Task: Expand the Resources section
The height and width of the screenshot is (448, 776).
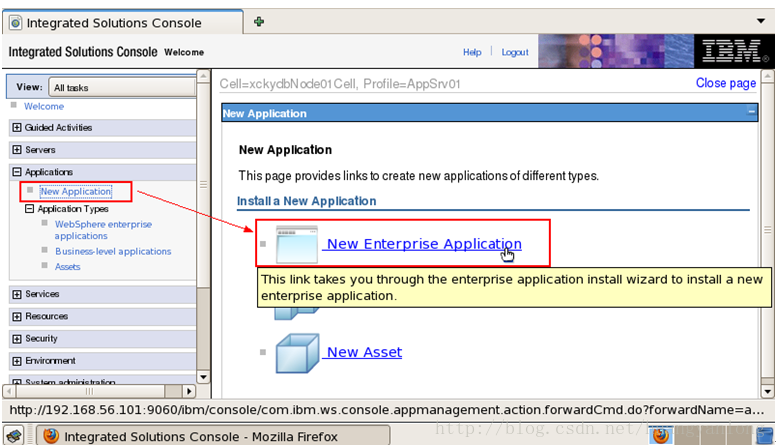Action: [17, 316]
